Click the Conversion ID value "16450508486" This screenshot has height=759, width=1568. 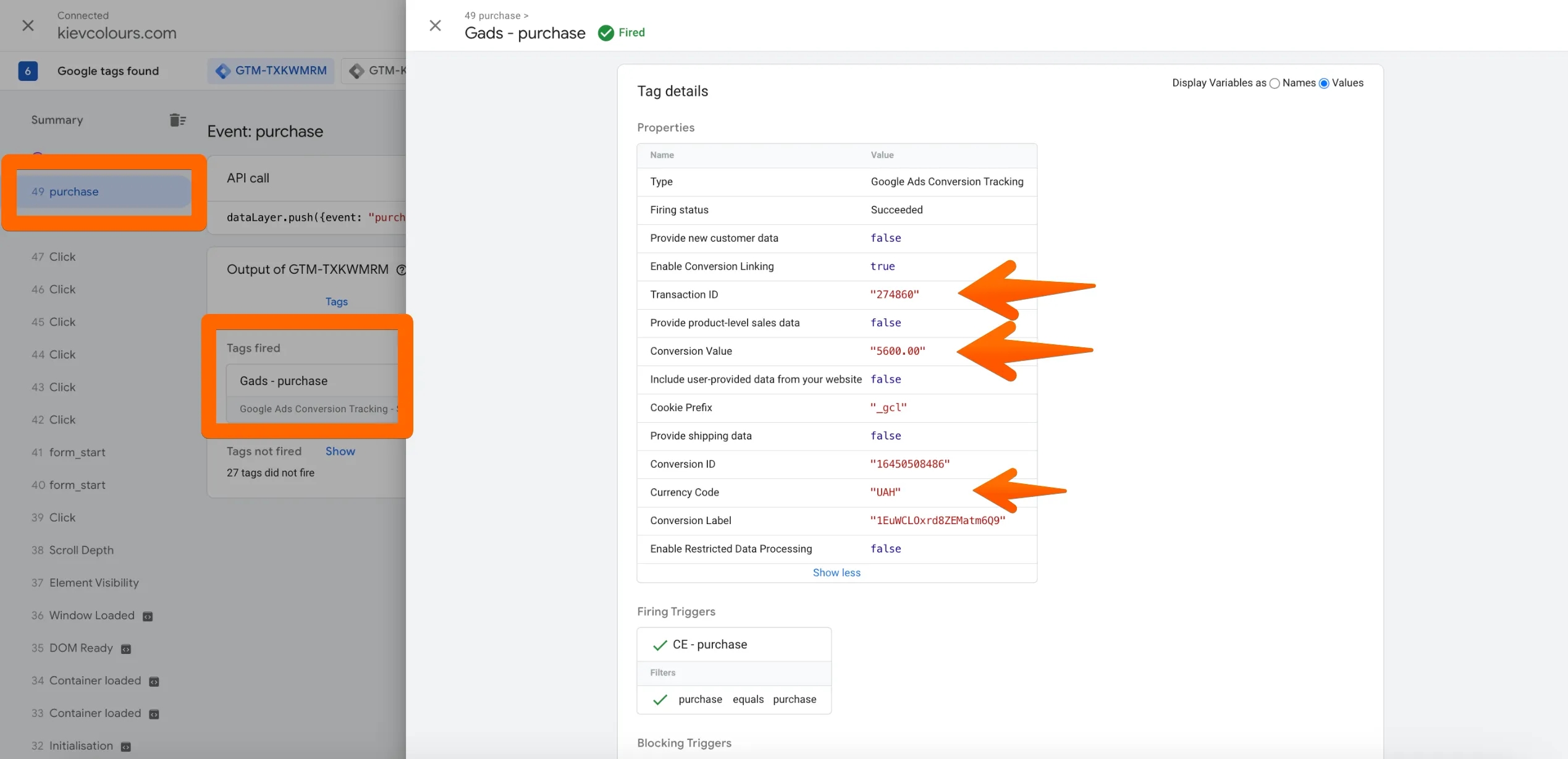(x=910, y=464)
